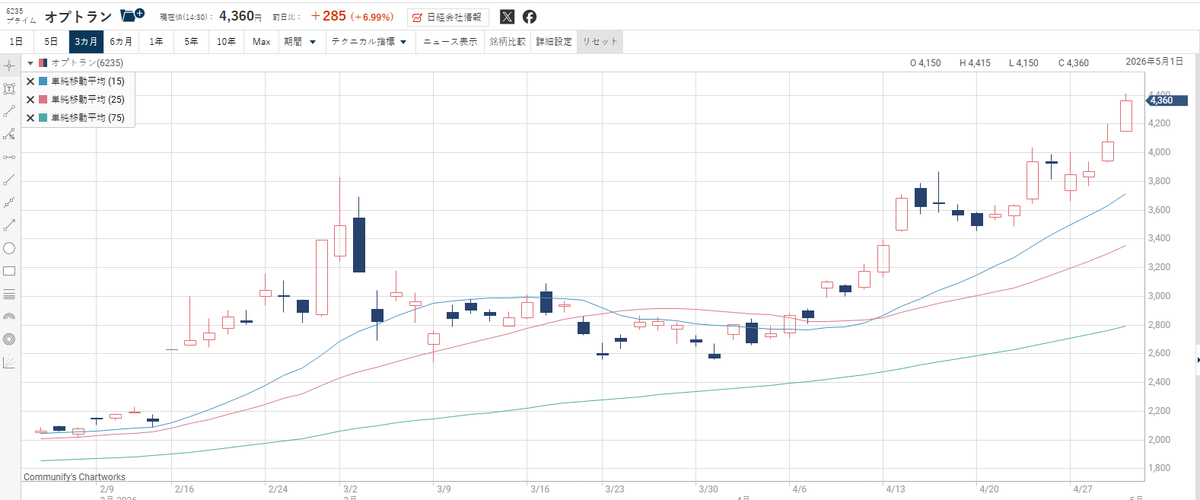Screen dimensions: 1200x500
Task: Switch chart range to 1年
Action: click(x=156, y=42)
